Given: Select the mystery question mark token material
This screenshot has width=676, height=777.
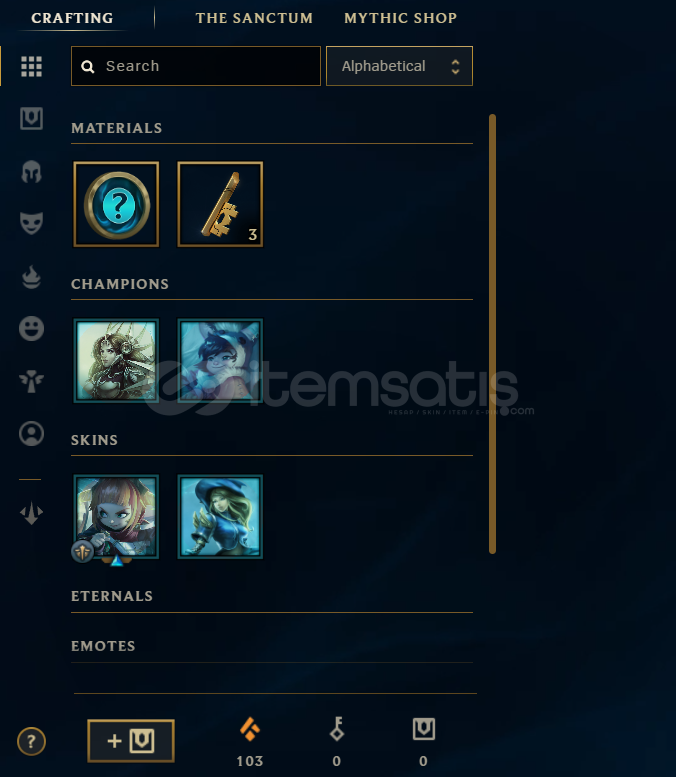Looking at the screenshot, I should pyautogui.click(x=116, y=204).
